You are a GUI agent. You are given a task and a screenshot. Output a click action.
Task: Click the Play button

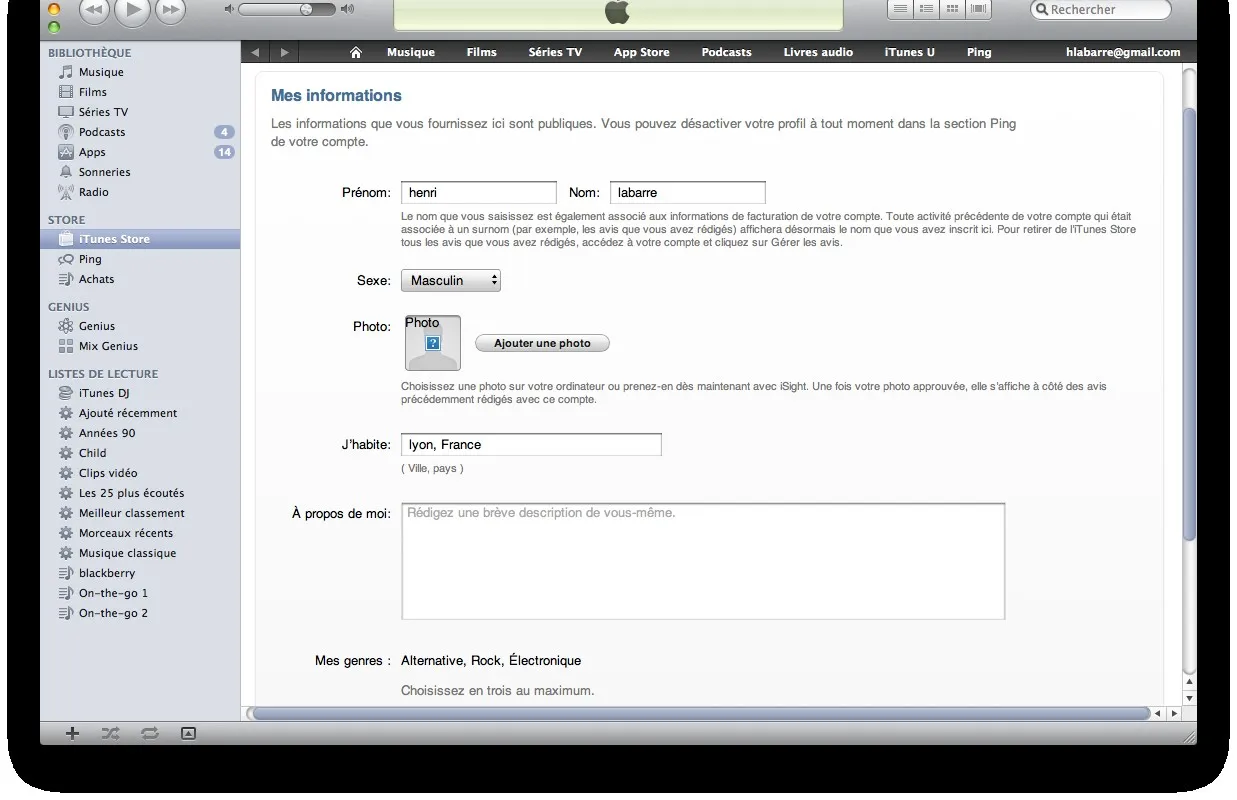133,10
